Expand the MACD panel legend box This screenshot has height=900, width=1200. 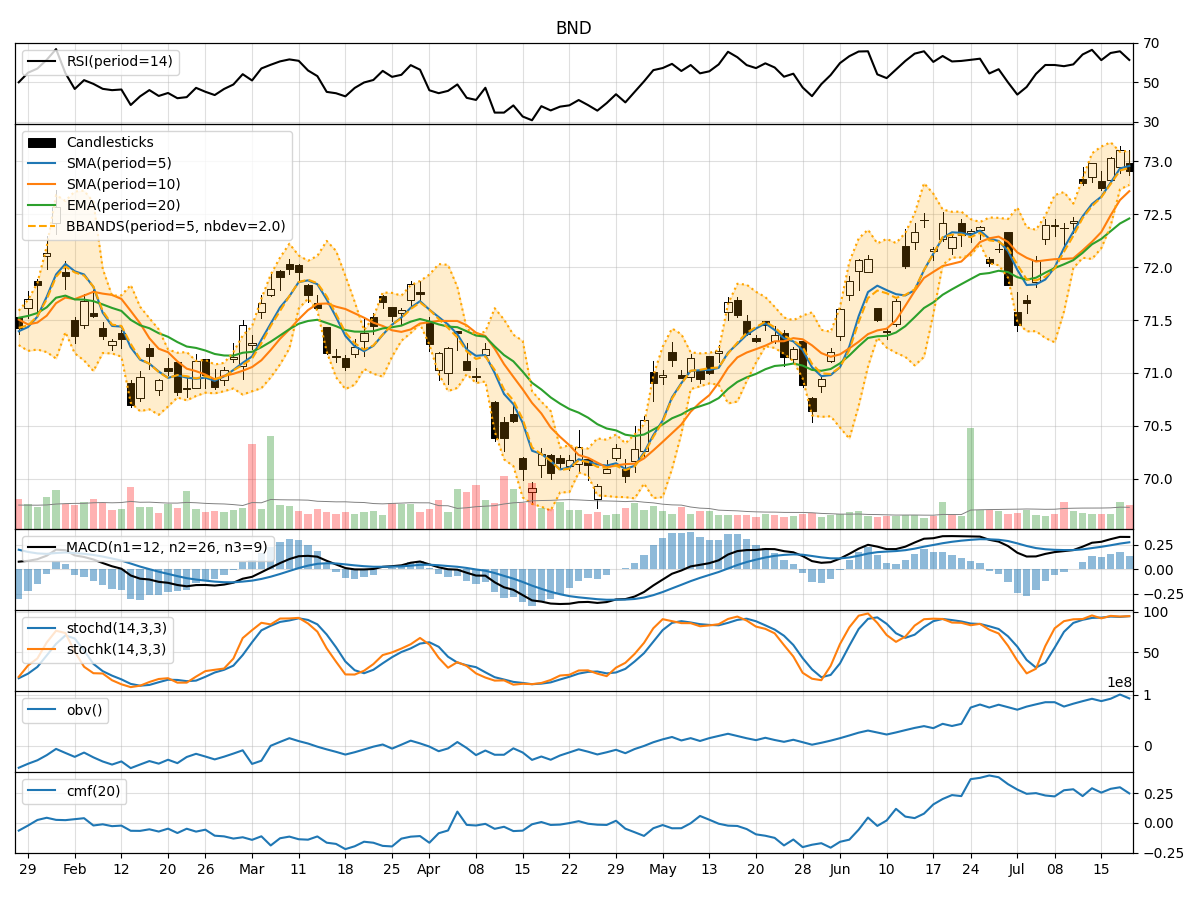pos(150,547)
